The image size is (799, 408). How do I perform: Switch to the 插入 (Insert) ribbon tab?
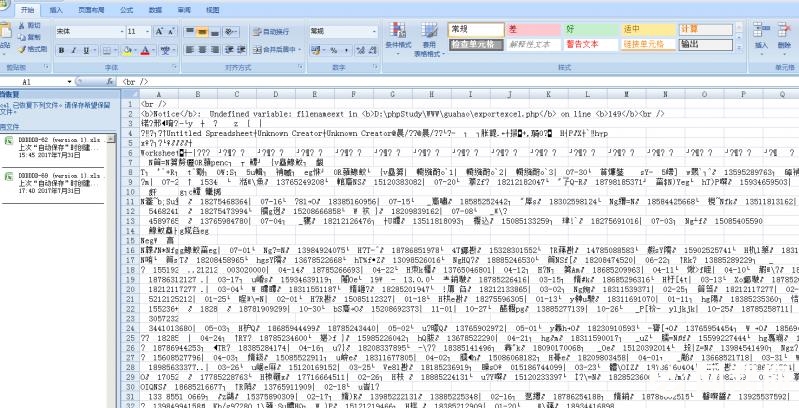pos(56,8)
